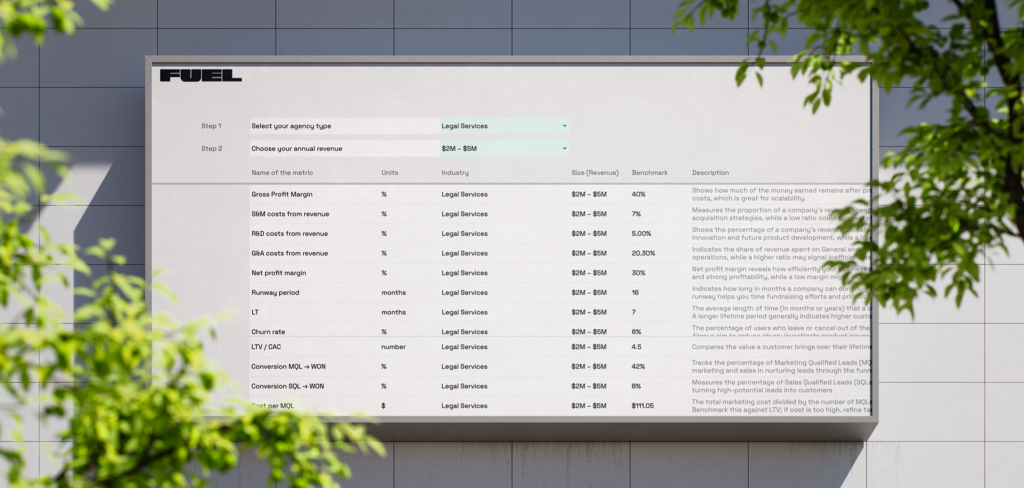Click the $111.05 benchmark value
This screenshot has width=1024, height=488.
643,406
